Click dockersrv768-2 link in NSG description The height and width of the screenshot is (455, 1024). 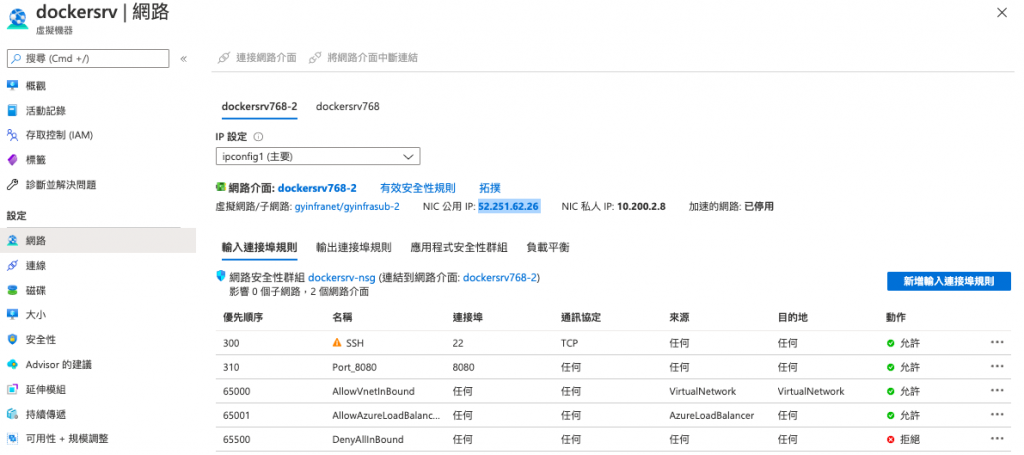500,277
